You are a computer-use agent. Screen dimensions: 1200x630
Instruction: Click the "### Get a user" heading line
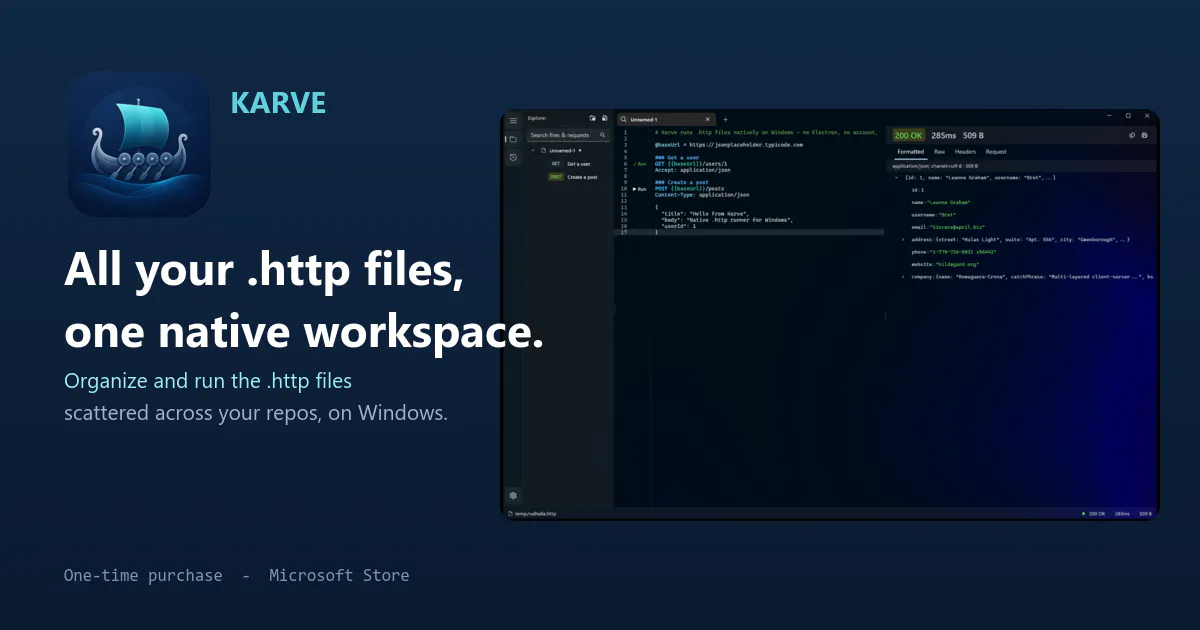coord(677,157)
